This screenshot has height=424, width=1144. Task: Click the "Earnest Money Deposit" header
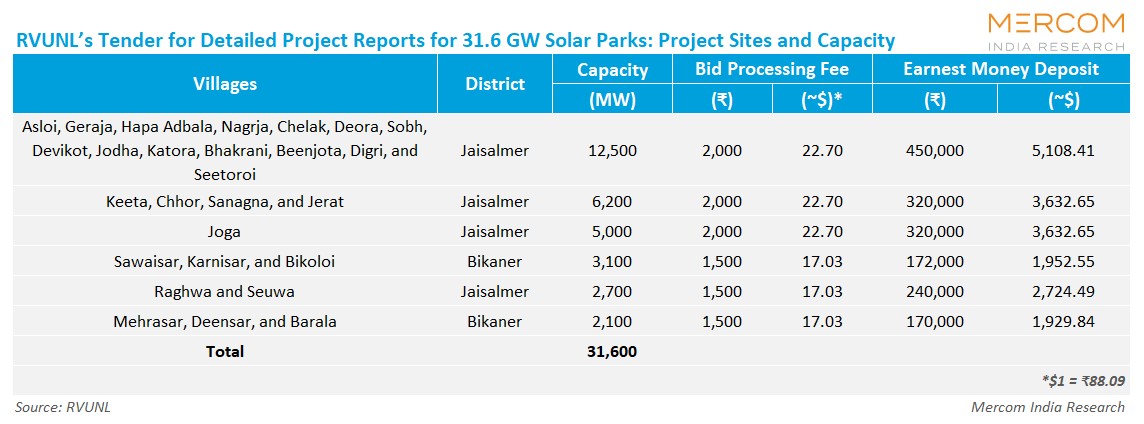click(x=1001, y=69)
